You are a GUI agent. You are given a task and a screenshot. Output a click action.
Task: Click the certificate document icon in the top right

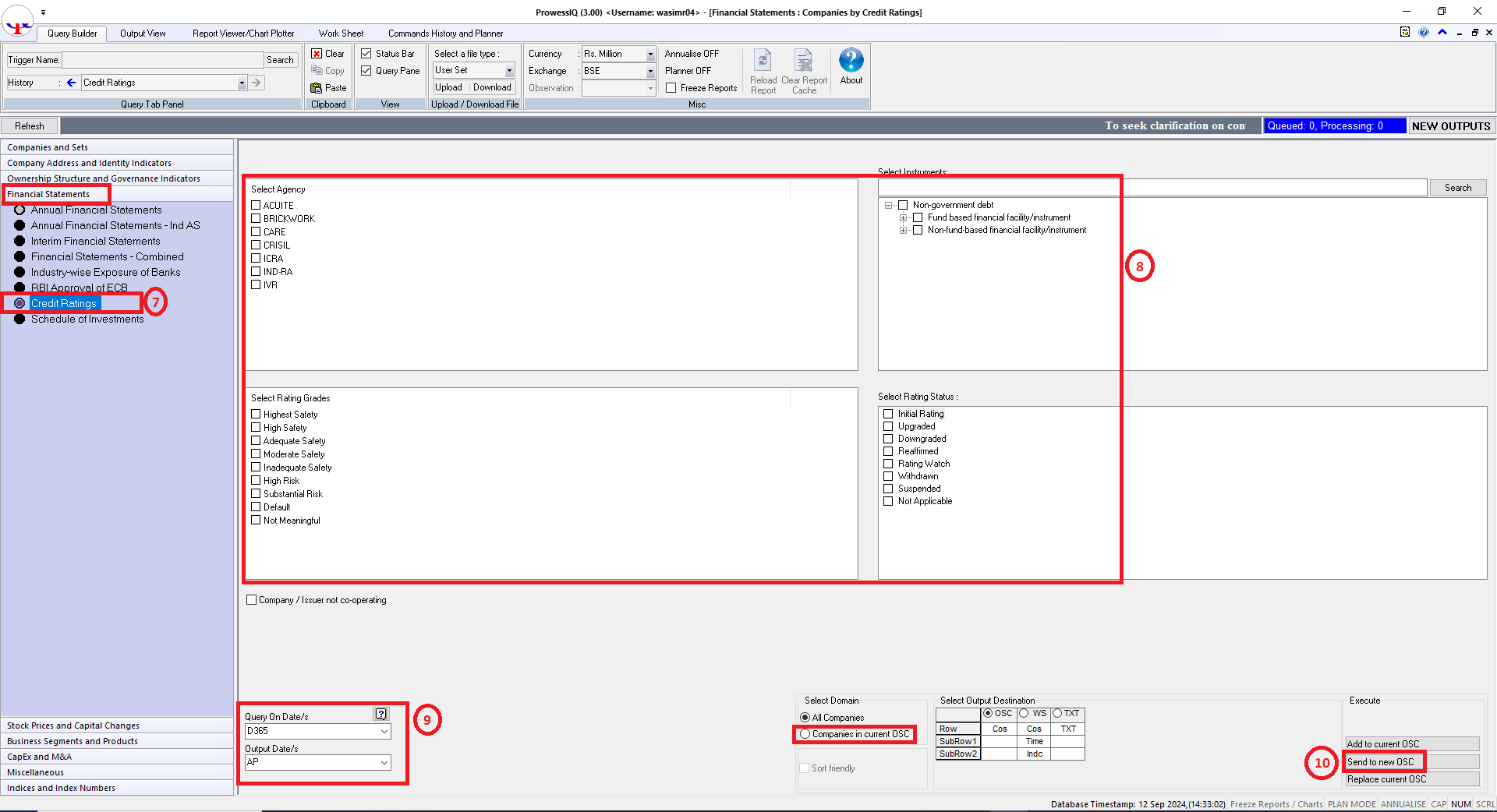(1405, 32)
